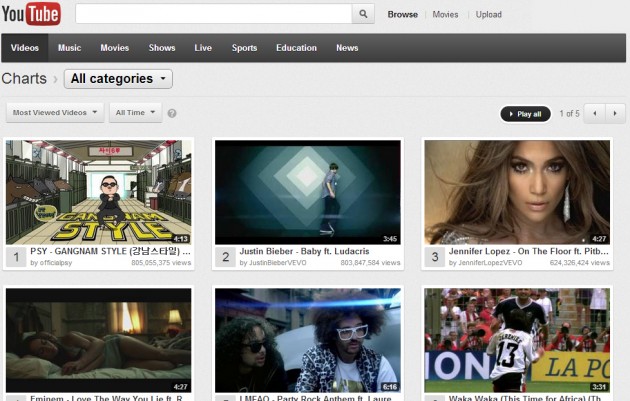Click the Browse link in header
The height and width of the screenshot is (401, 630).
[x=403, y=14]
